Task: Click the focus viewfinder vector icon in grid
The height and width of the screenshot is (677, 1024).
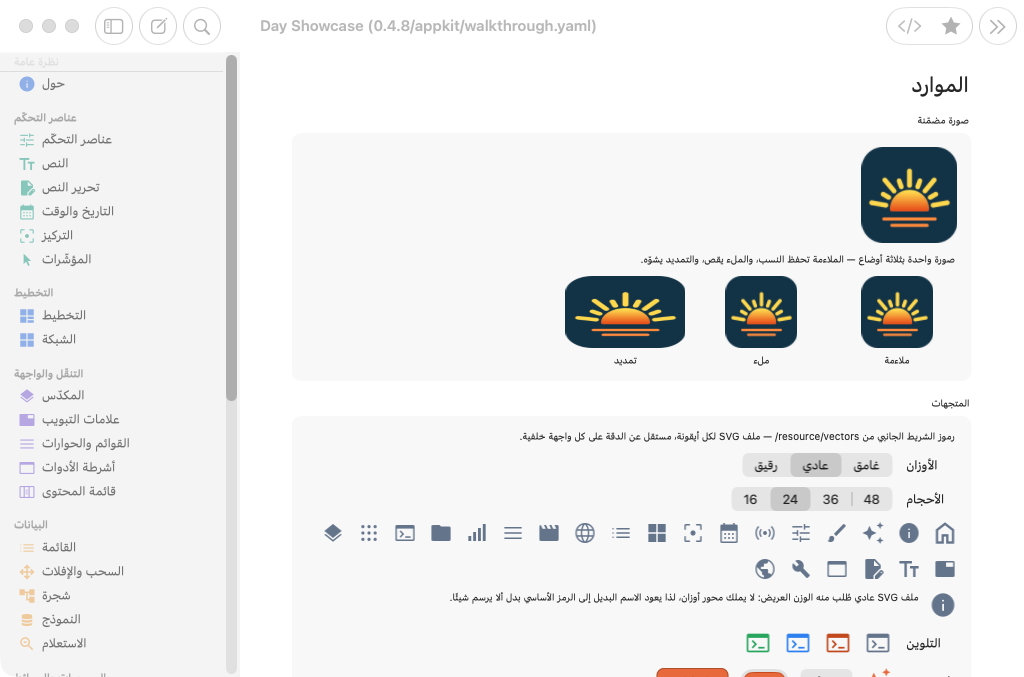Action: click(693, 533)
